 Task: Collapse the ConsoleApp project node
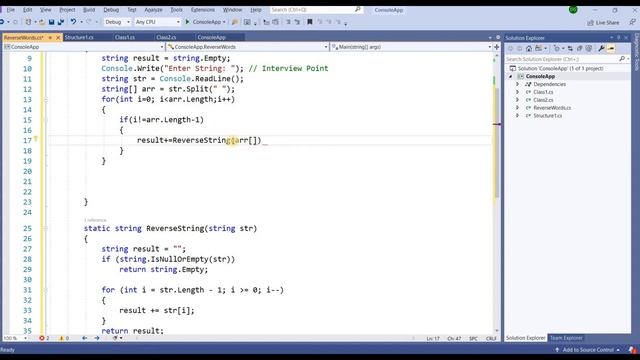tap(511, 76)
